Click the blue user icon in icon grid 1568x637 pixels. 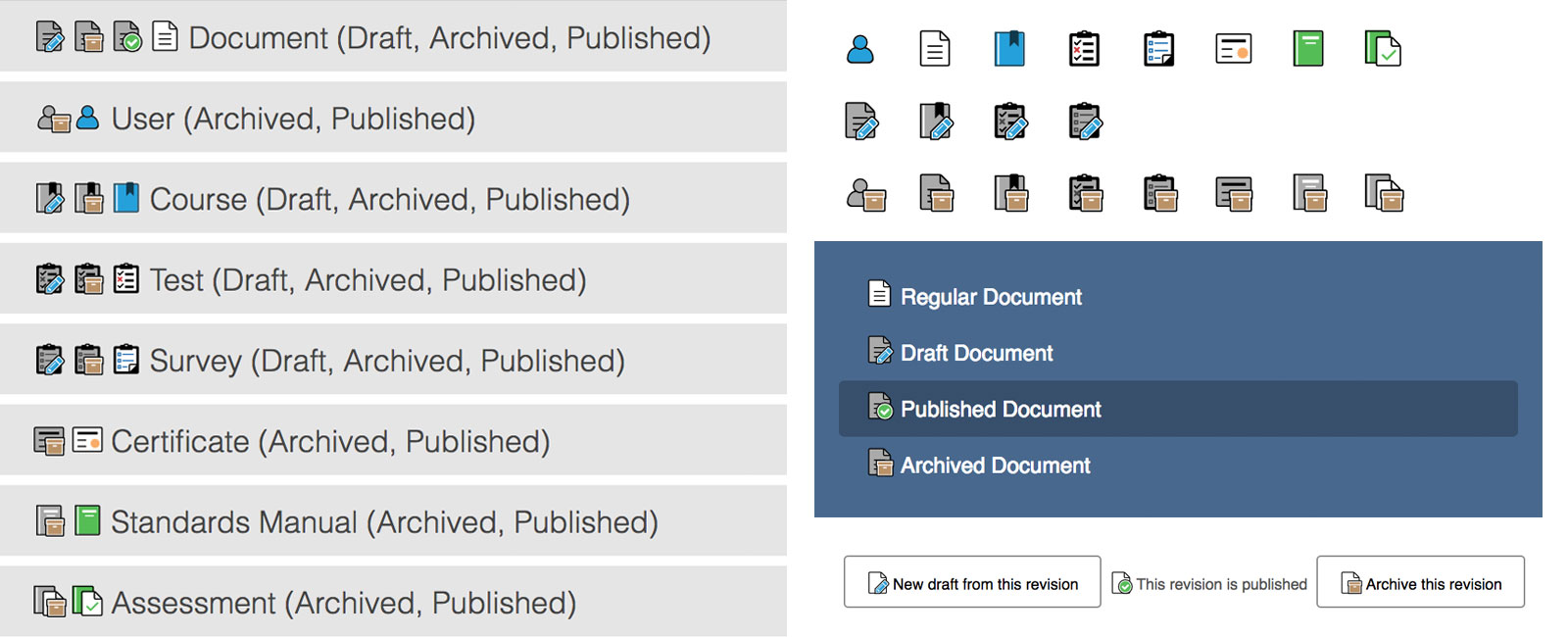(859, 49)
